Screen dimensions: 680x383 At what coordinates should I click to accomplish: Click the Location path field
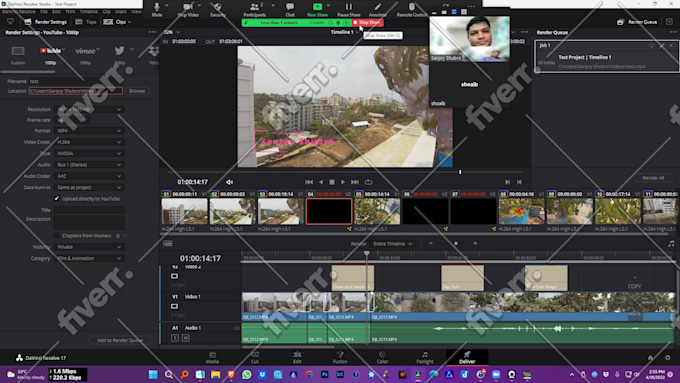76,91
